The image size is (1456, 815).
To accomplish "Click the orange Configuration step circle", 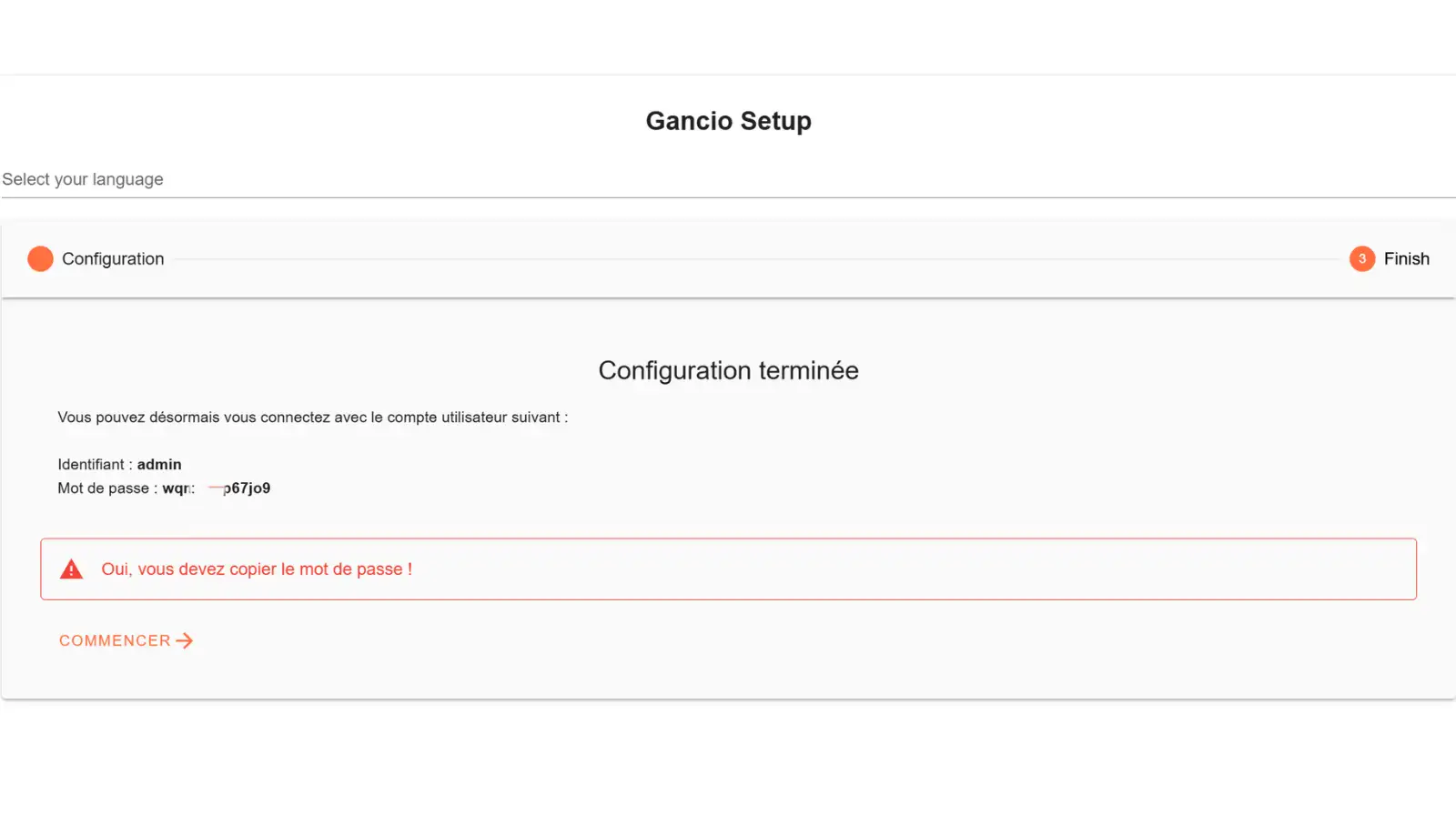I will click(x=40, y=259).
